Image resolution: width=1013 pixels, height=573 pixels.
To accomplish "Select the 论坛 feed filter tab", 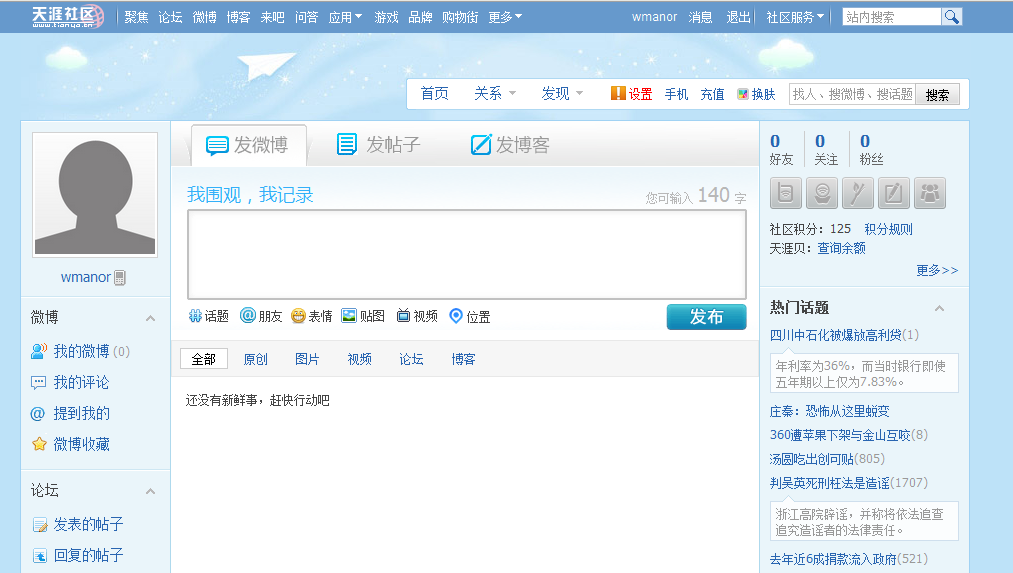I will click(411, 359).
